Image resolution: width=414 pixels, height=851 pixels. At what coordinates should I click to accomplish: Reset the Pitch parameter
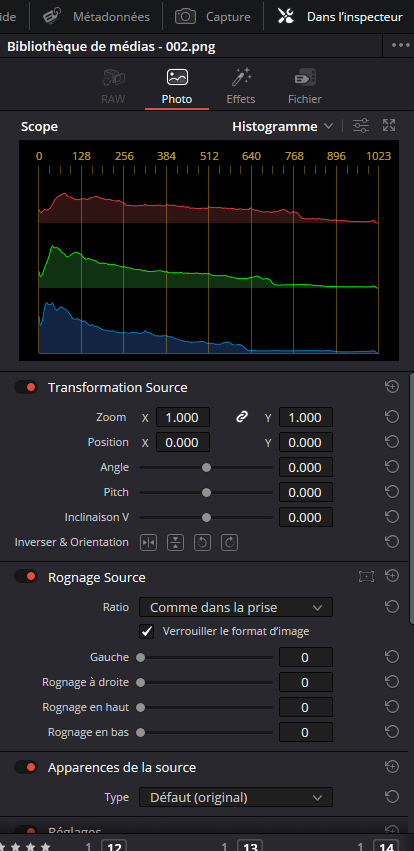coord(392,492)
